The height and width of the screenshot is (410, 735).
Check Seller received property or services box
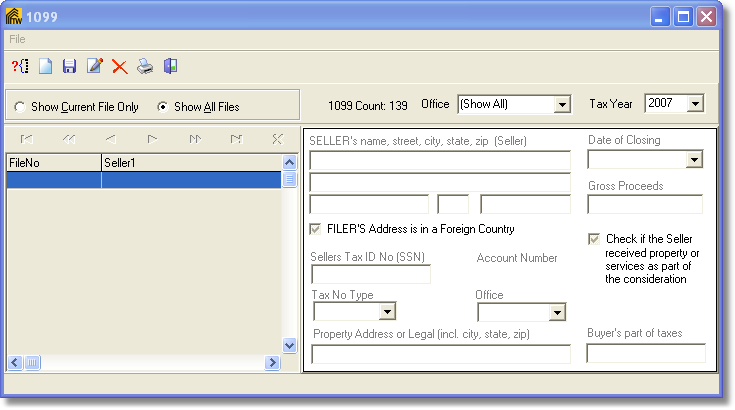(x=594, y=240)
